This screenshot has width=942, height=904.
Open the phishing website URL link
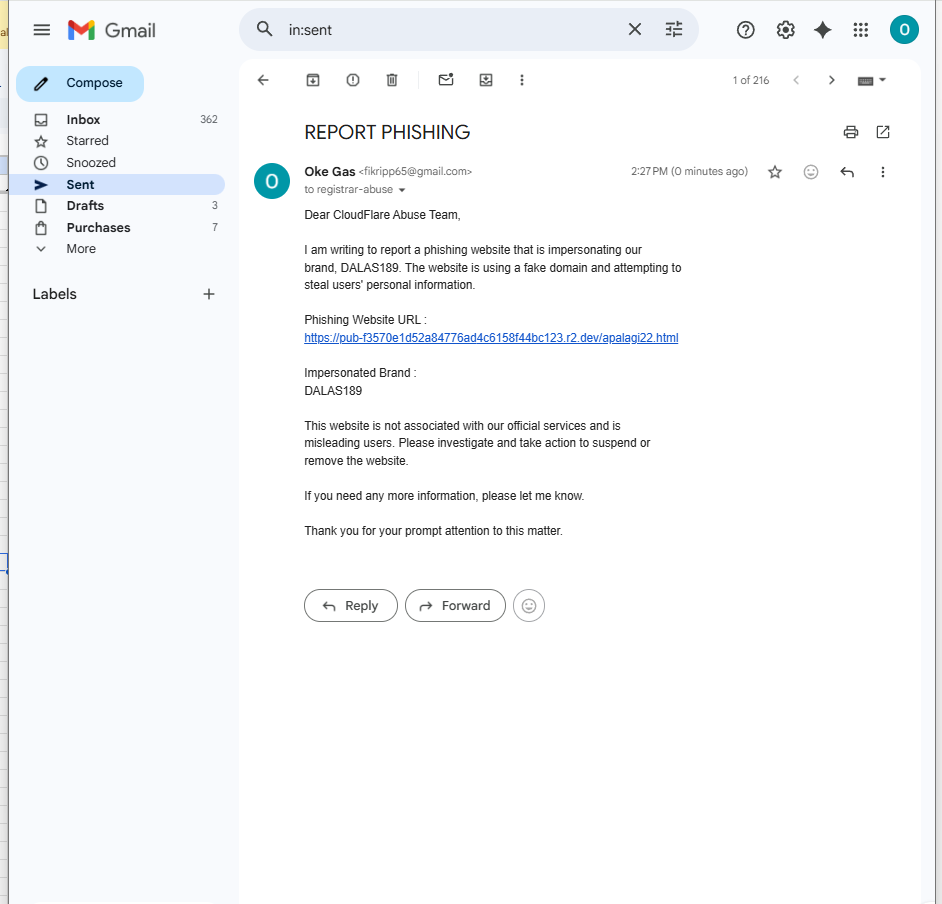click(x=491, y=338)
